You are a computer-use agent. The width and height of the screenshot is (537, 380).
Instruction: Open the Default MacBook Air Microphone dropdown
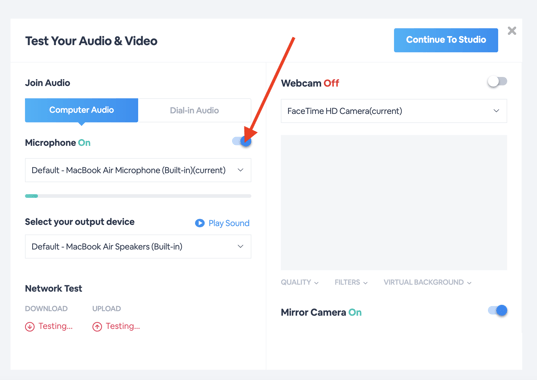pos(138,170)
